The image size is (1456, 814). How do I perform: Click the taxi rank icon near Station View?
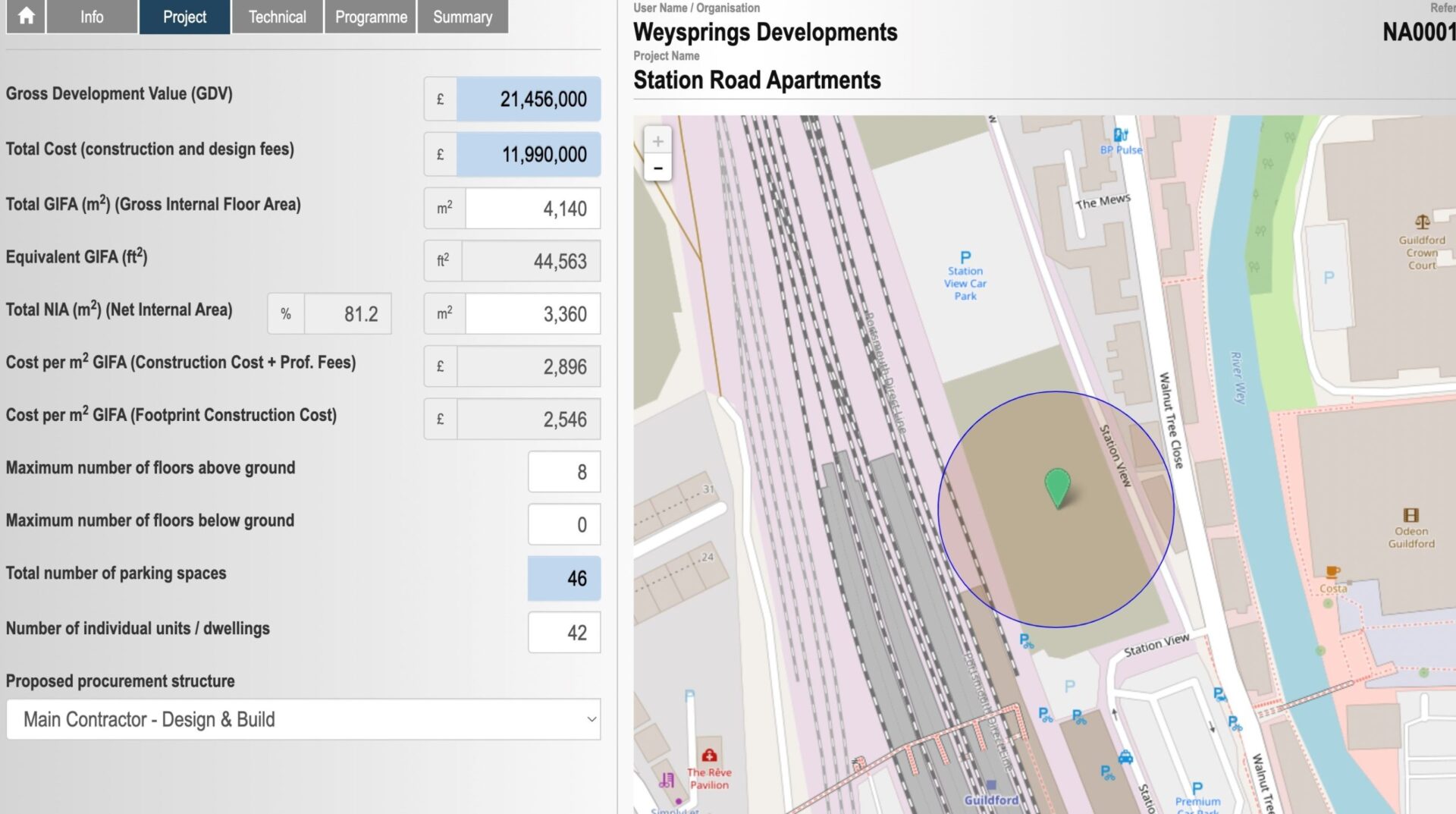[x=1127, y=756]
